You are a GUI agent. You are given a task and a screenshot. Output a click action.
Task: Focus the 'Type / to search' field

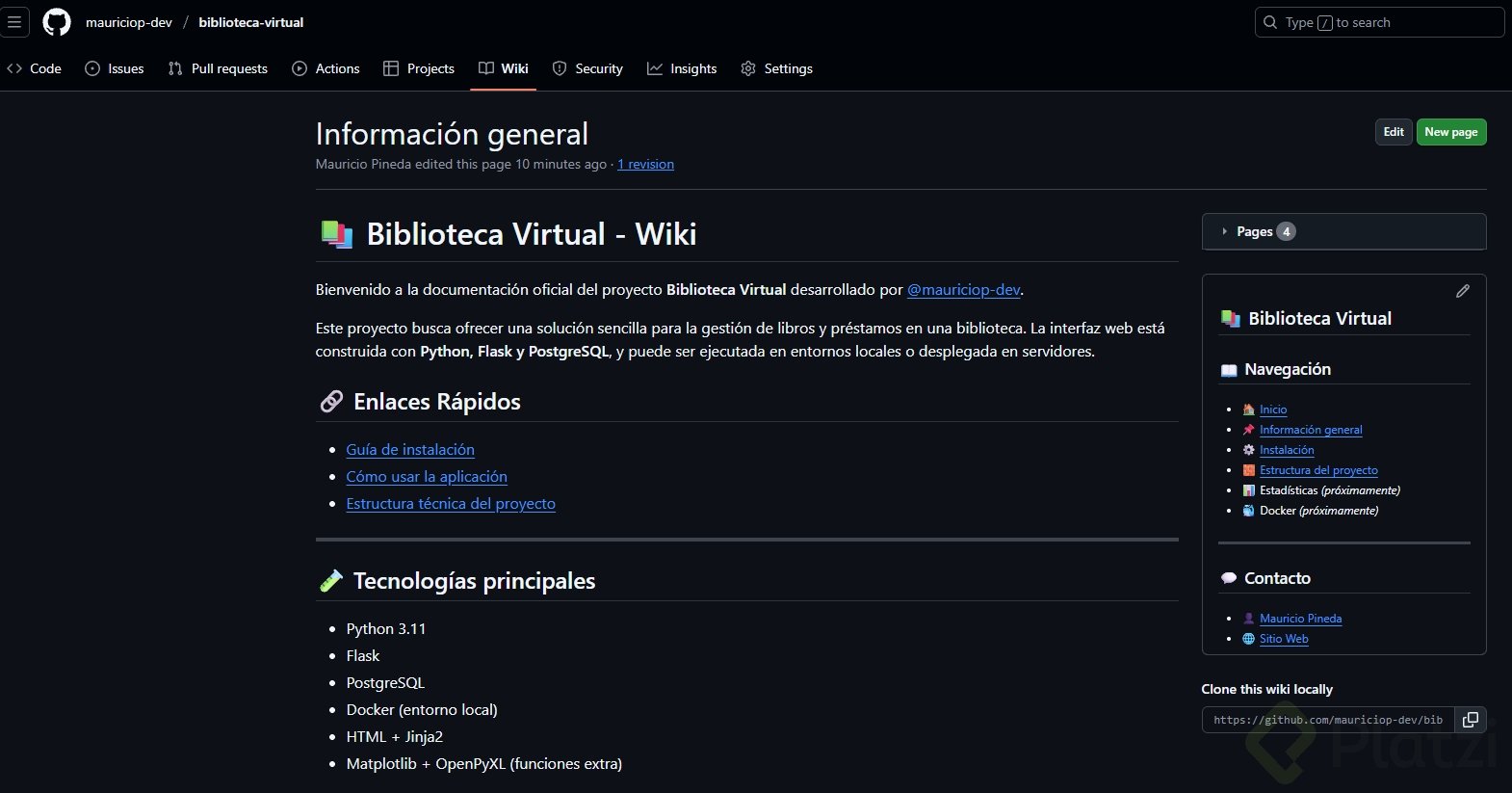(x=1379, y=22)
